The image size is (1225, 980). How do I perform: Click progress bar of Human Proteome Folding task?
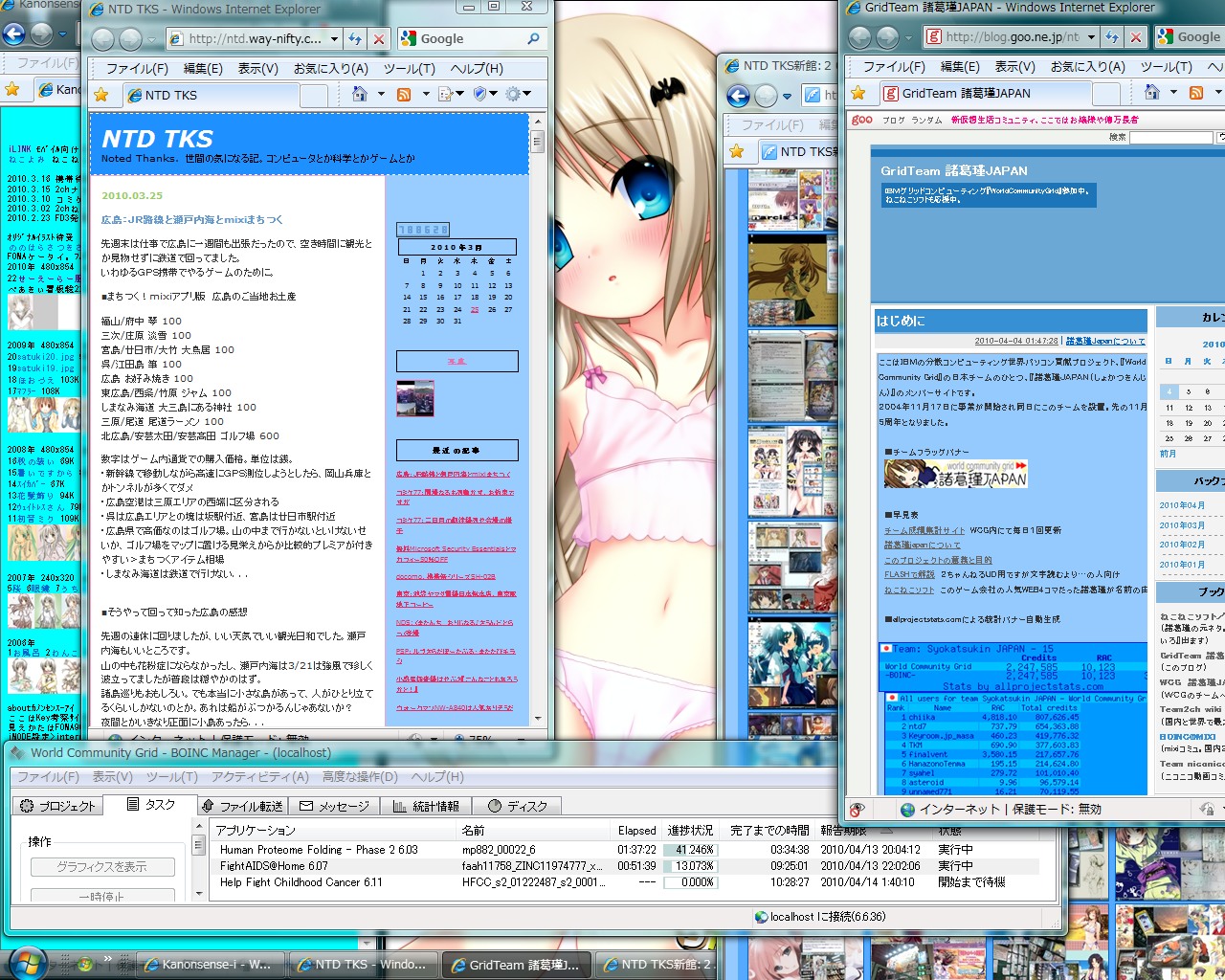click(690, 850)
